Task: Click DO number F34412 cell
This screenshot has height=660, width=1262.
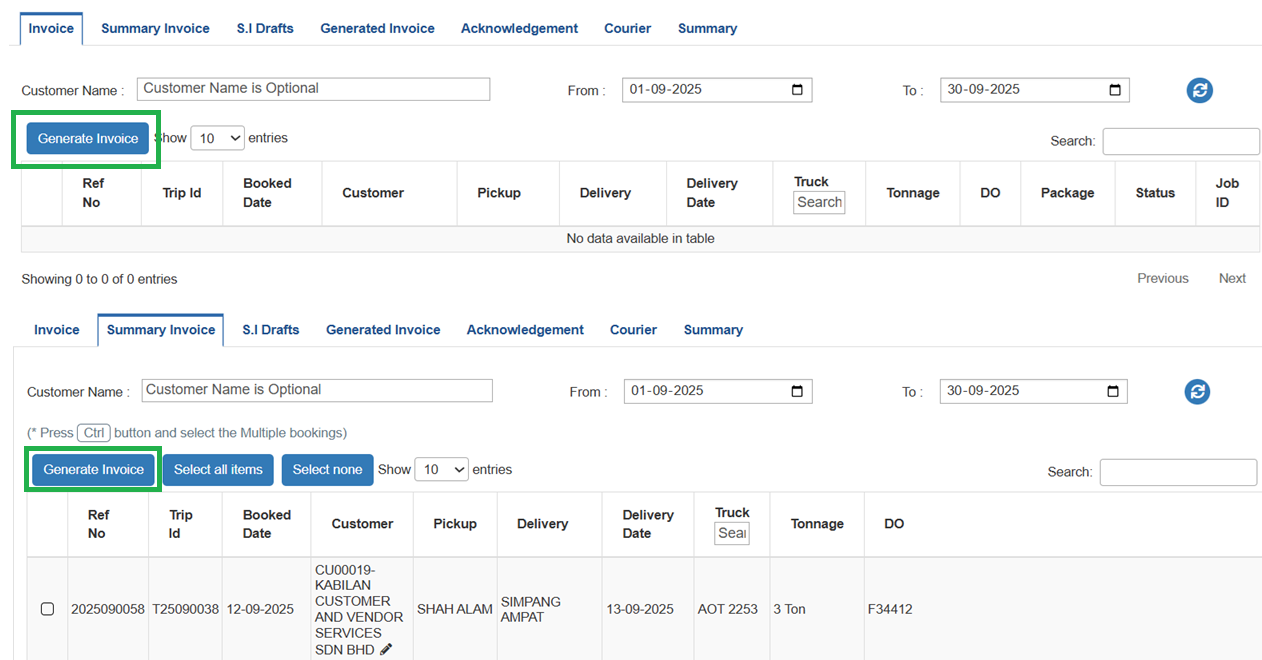Action: point(890,609)
